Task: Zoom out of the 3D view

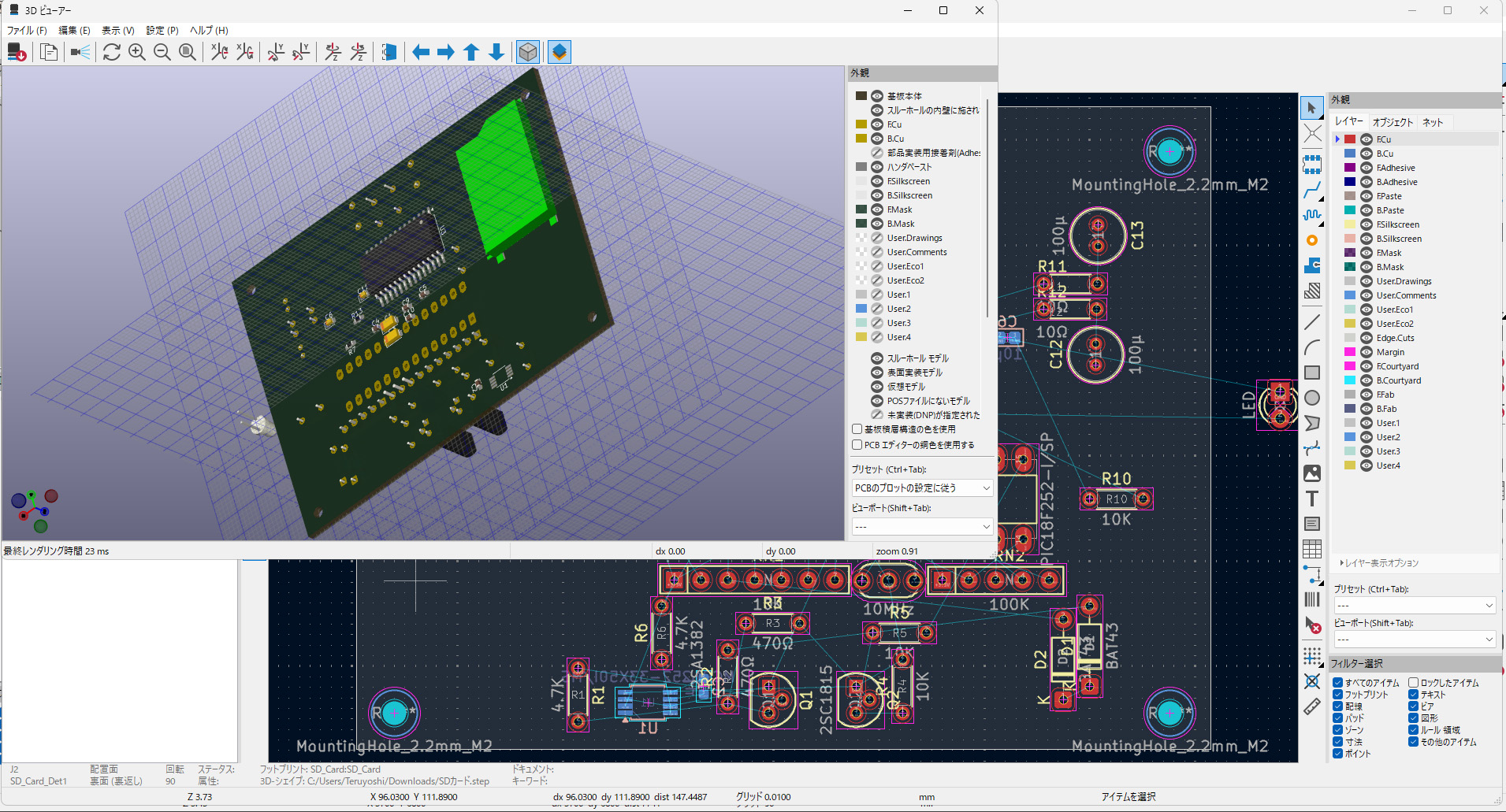Action: click(162, 52)
